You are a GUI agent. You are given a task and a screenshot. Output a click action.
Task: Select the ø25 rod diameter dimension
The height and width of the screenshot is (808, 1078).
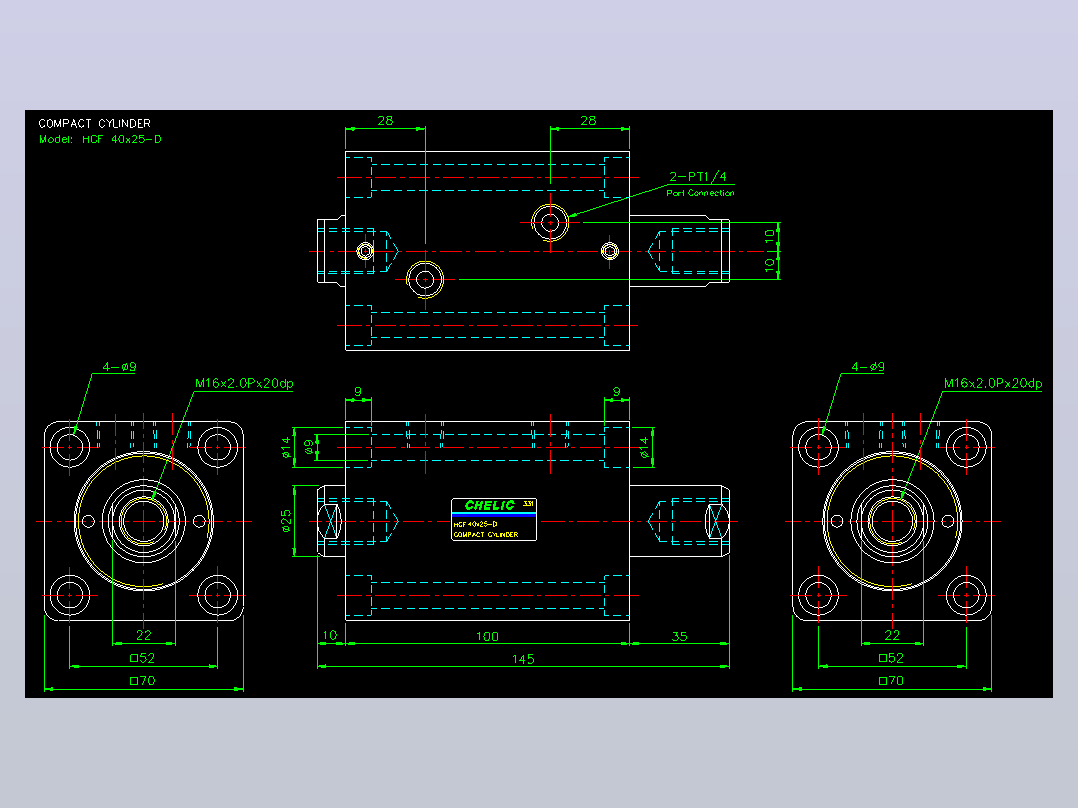286,521
